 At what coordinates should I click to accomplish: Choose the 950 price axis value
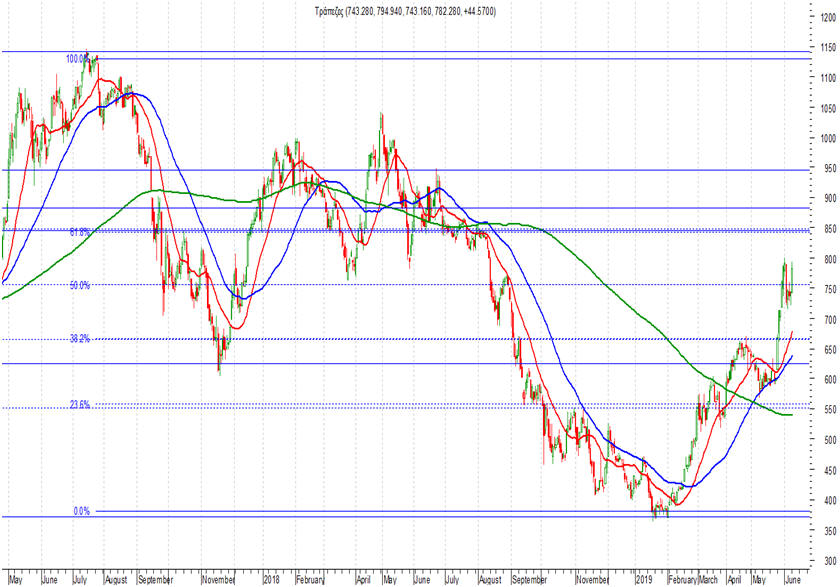pyautogui.click(x=830, y=168)
